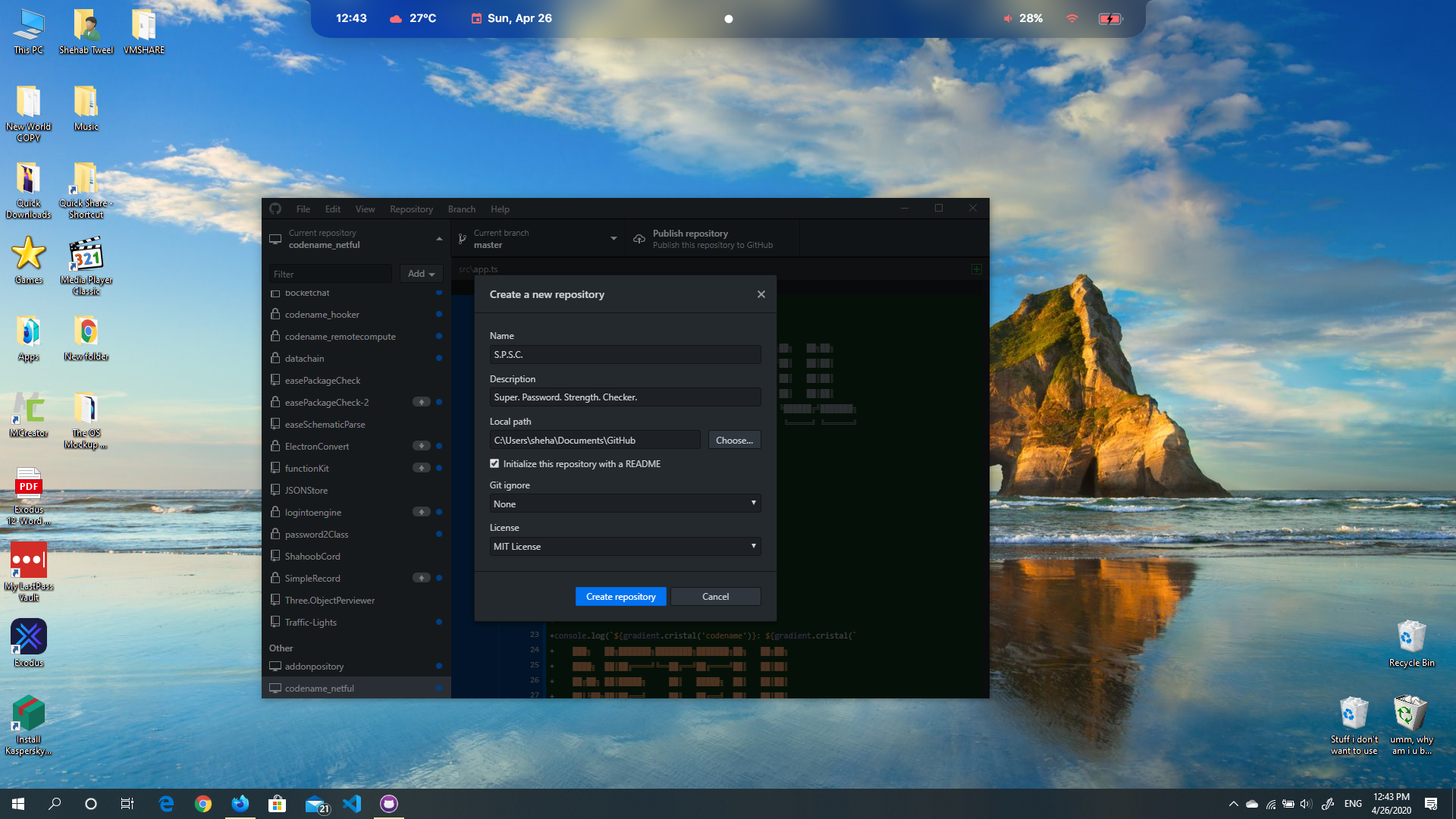Open the Branch menu
This screenshot has width=1456, height=819.
pos(461,209)
